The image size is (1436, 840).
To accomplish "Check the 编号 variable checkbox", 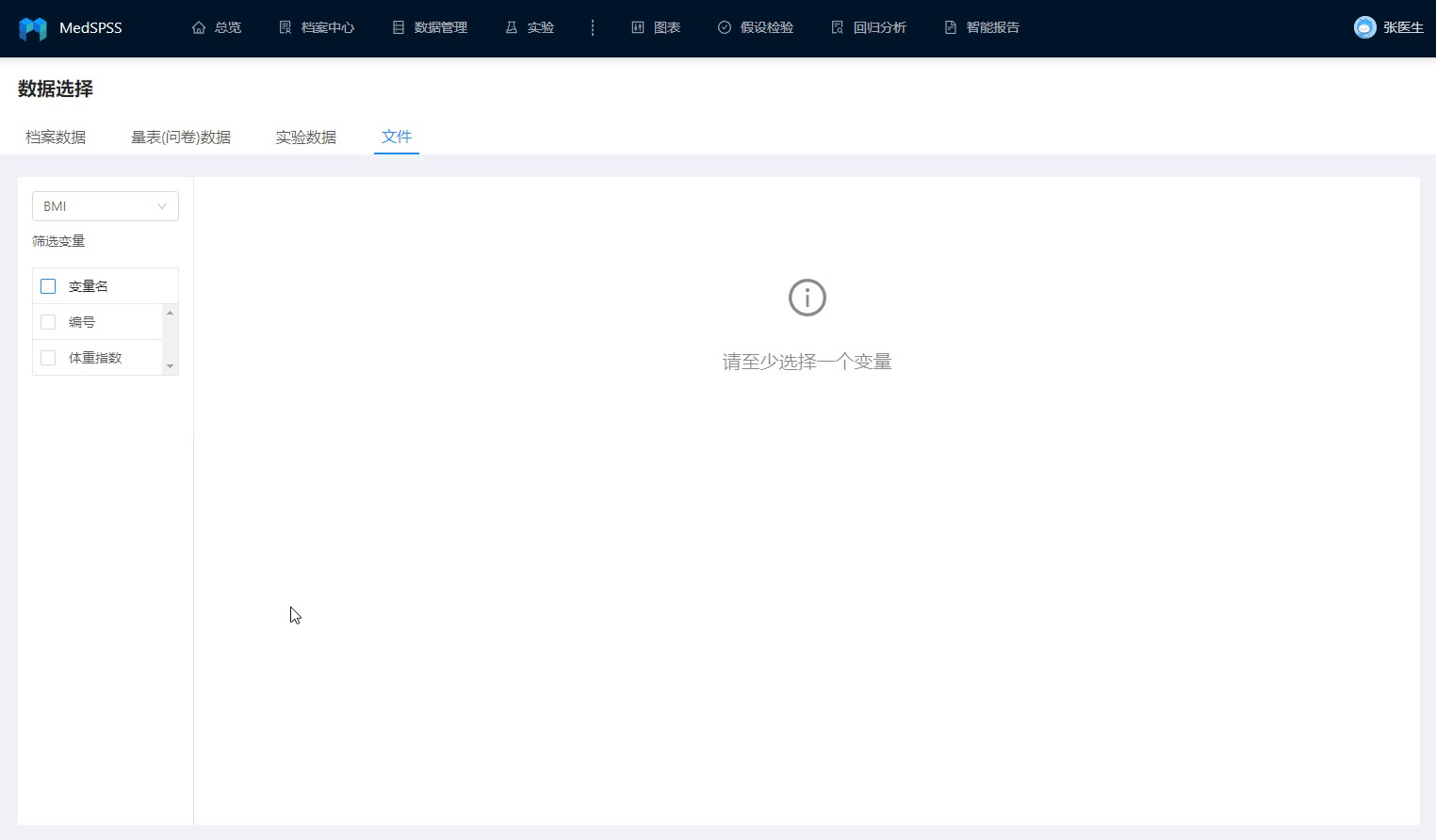I will 48,322.
